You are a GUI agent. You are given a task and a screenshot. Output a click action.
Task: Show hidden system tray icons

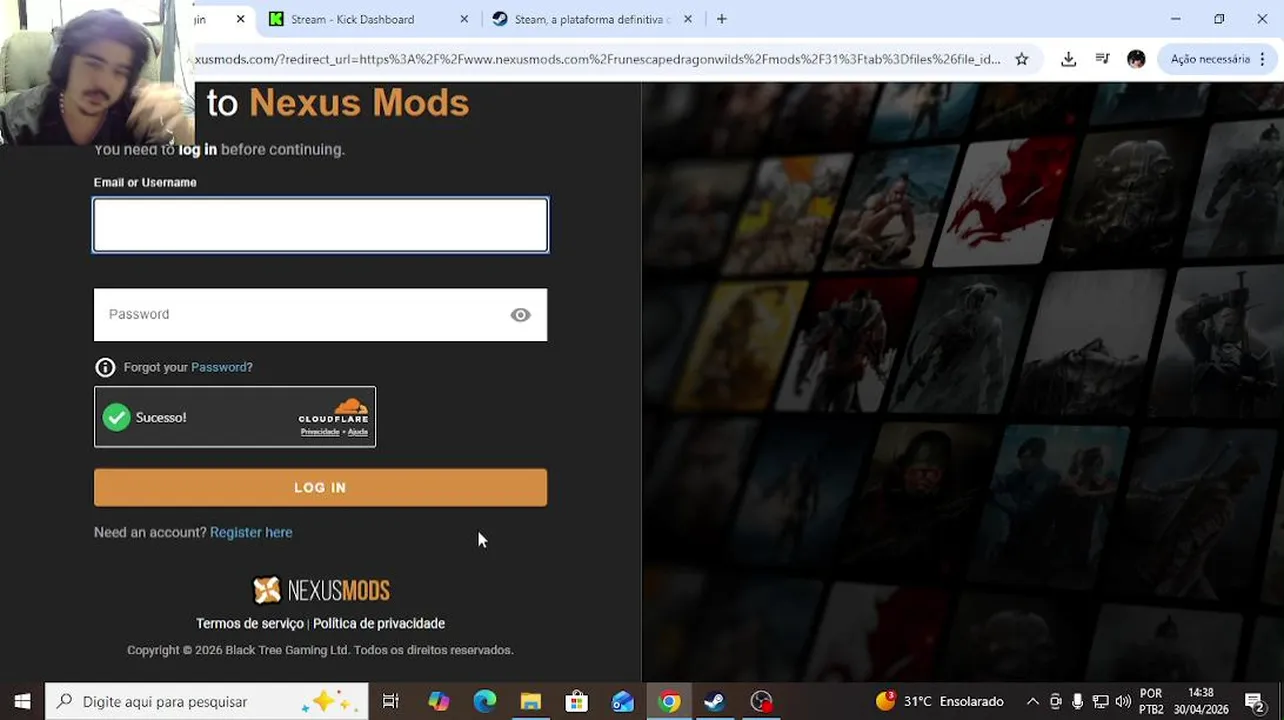coord(1033,702)
